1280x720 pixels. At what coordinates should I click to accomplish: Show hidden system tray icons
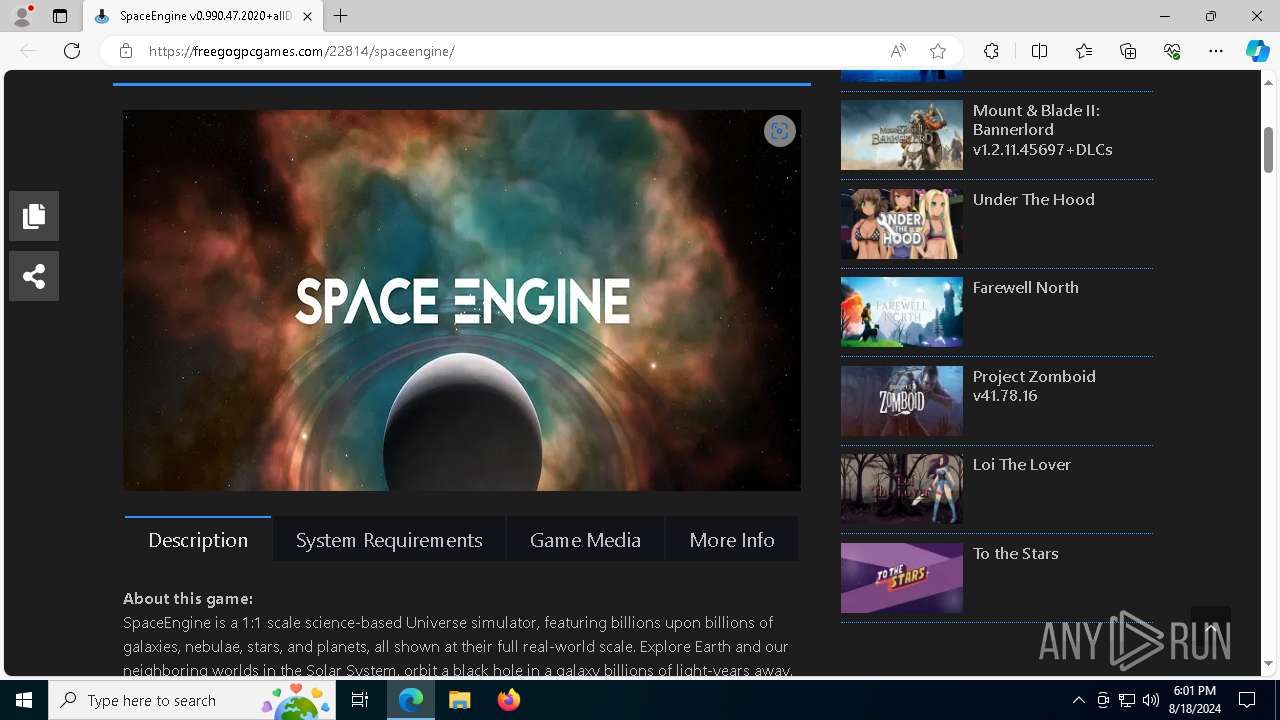coord(1078,700)
